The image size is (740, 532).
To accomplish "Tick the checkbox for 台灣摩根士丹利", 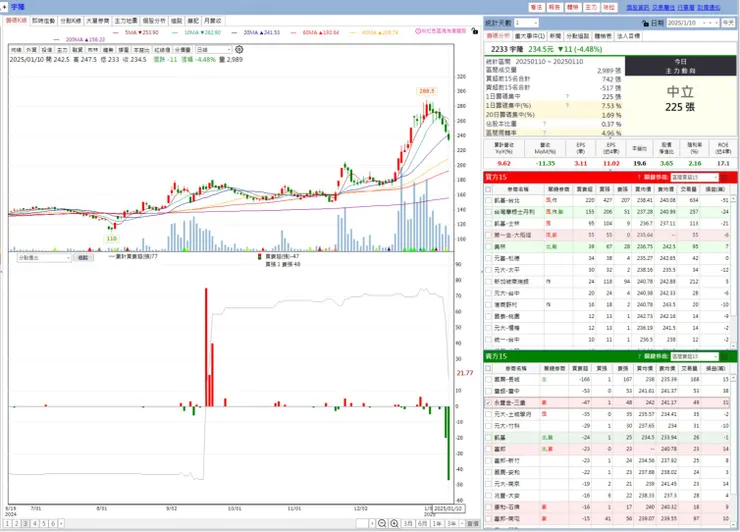I will tap(488, 212).
